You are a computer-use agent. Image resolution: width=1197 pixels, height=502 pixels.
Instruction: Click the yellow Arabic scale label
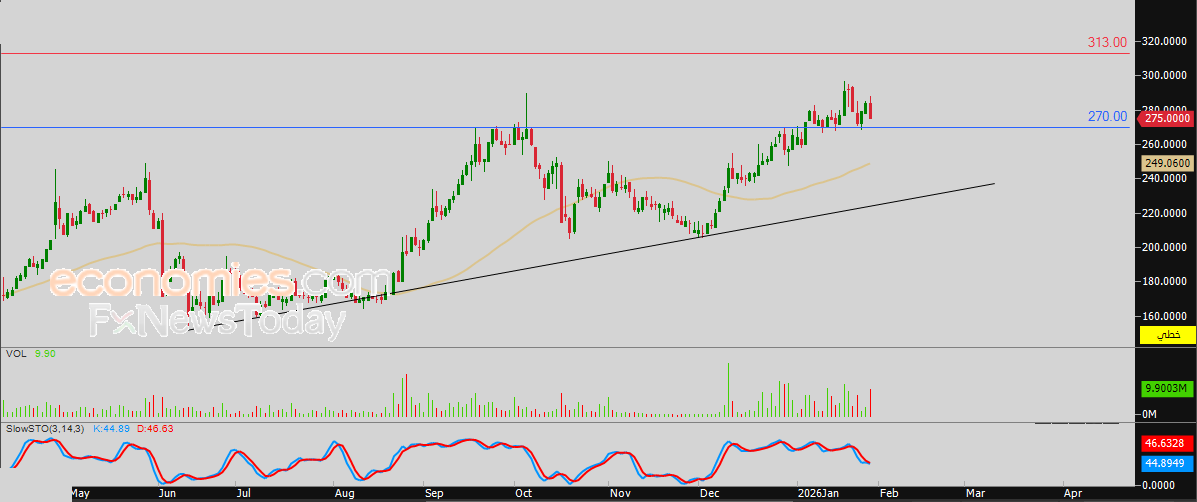click(x=1166, y=334)
